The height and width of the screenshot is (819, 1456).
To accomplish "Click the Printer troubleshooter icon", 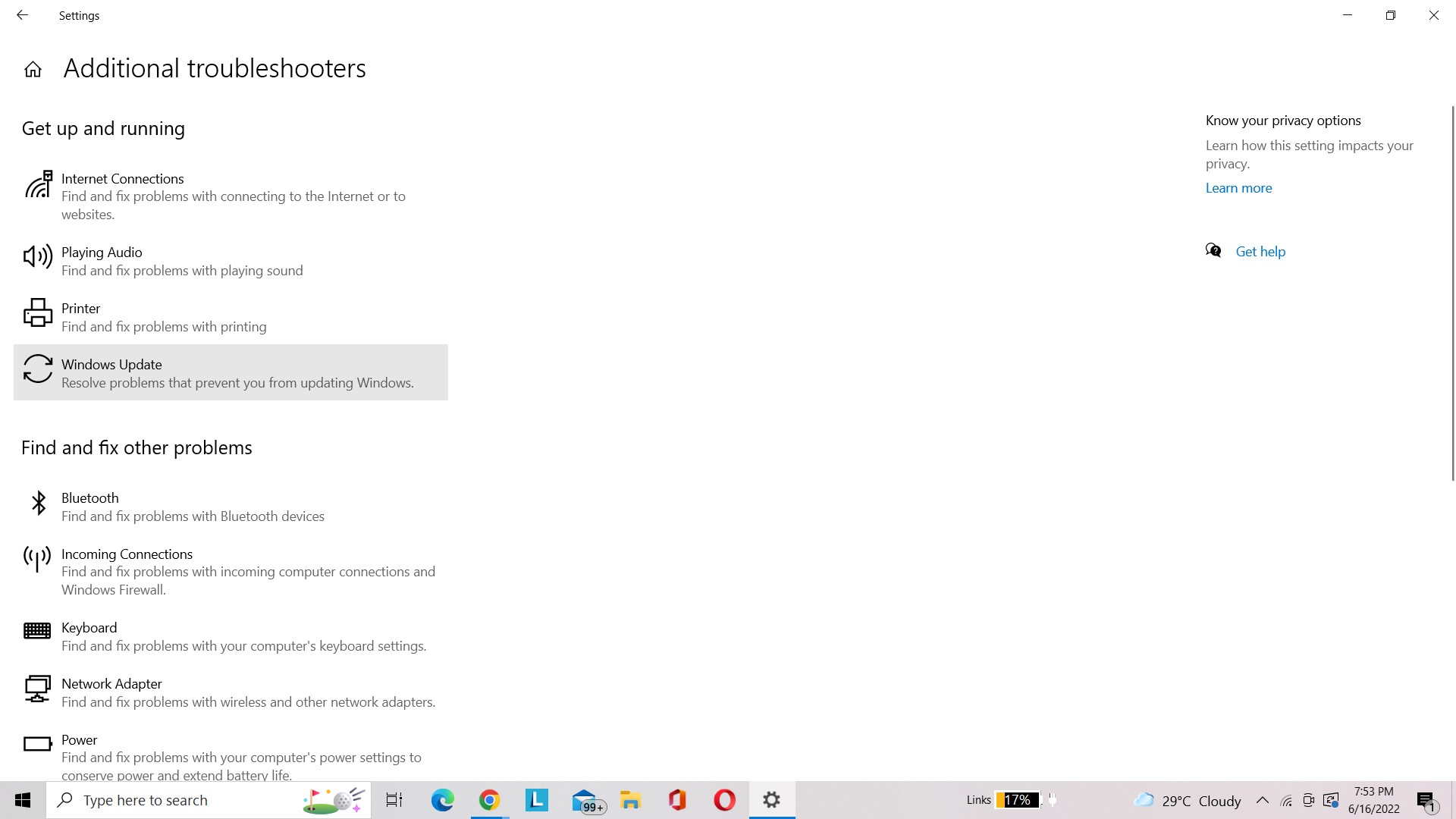I will pos(38,313).
